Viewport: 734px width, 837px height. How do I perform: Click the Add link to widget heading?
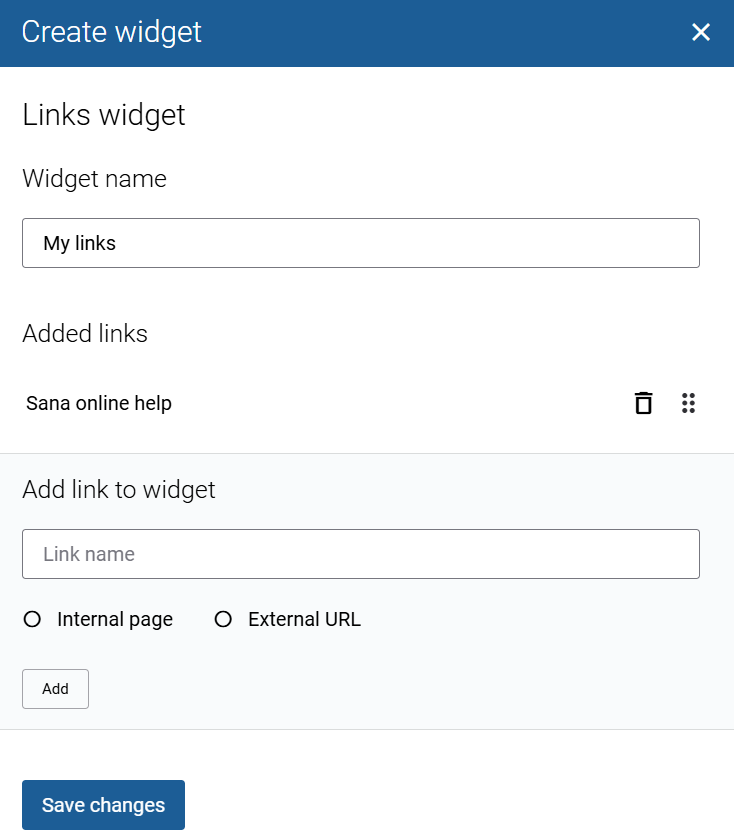coord(119,490)
